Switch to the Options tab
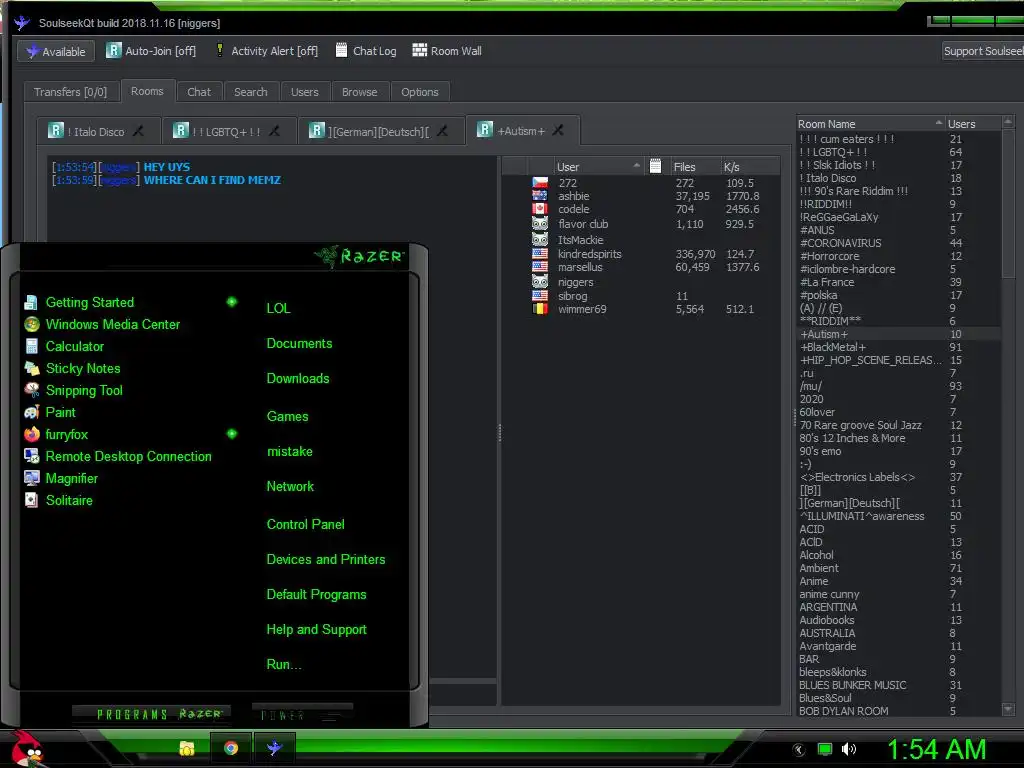This screenshot has height=768, width=1024. click(419, 92)
